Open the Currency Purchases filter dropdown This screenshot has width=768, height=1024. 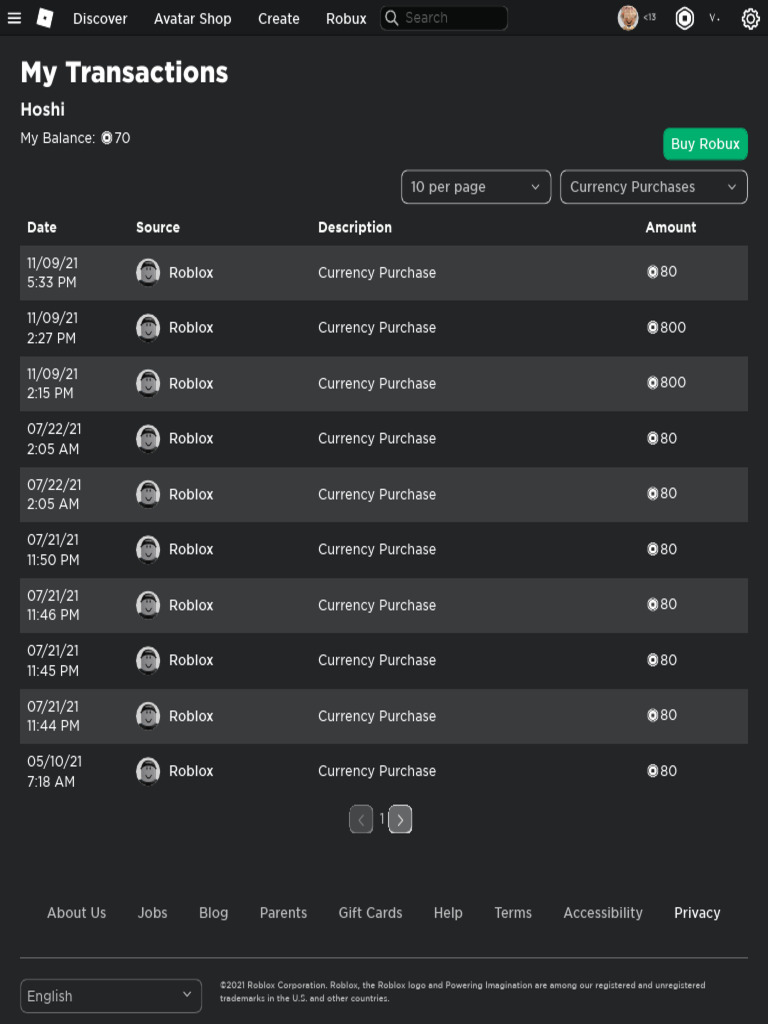pos(653,187)
